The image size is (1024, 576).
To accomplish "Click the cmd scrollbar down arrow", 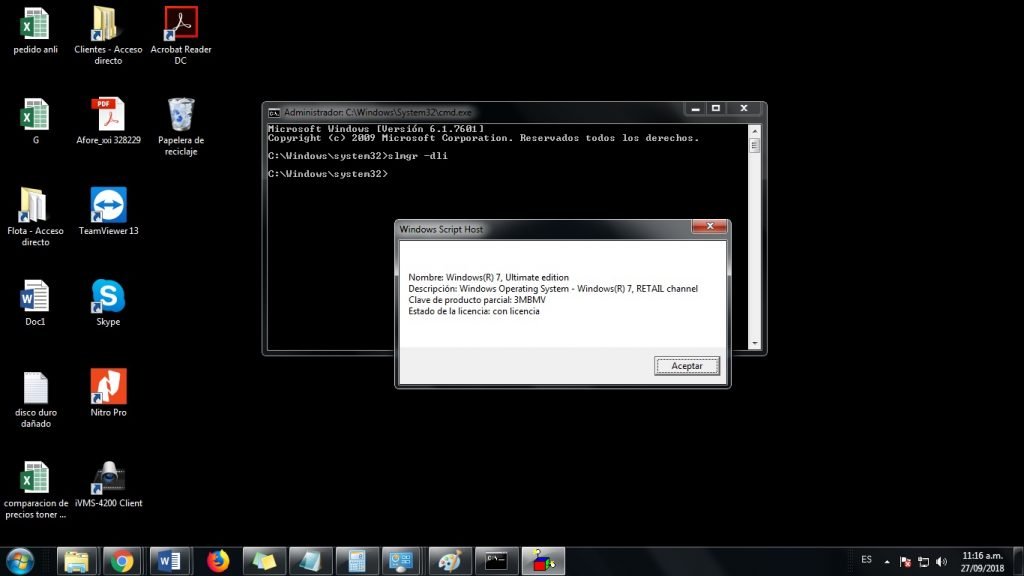I will [x=754, y=343].
